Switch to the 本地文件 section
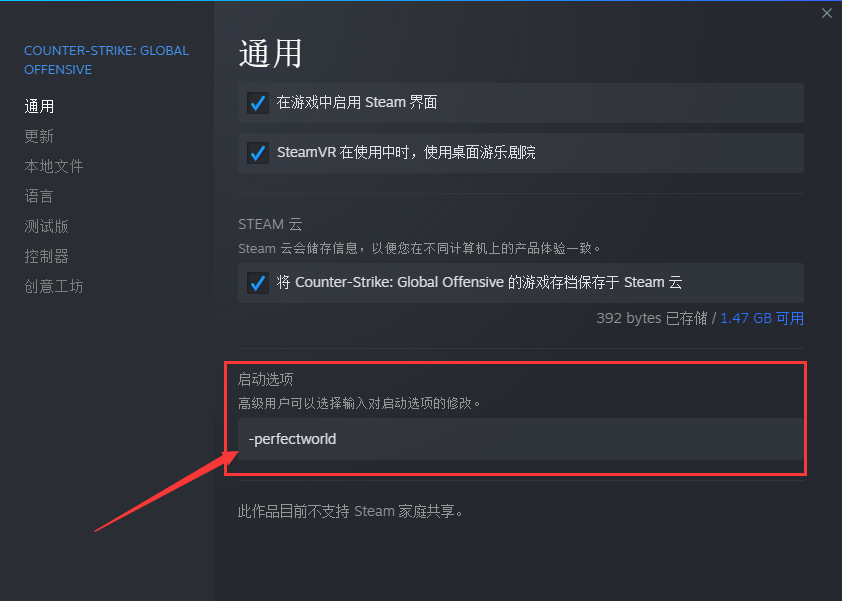Screen dimensions: 842x601 tap(54, 166)
